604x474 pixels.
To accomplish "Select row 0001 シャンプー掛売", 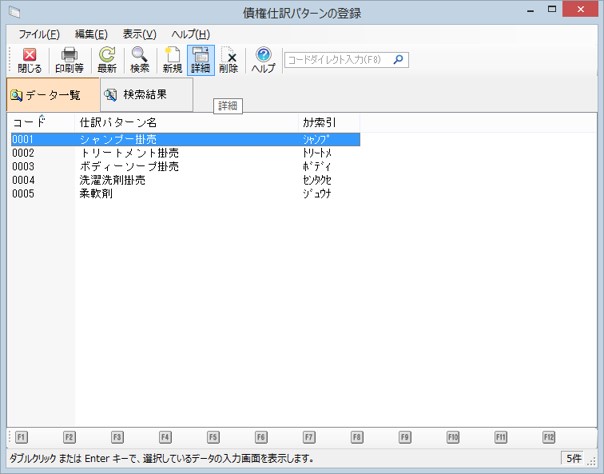I will click(x=186, y=139).
